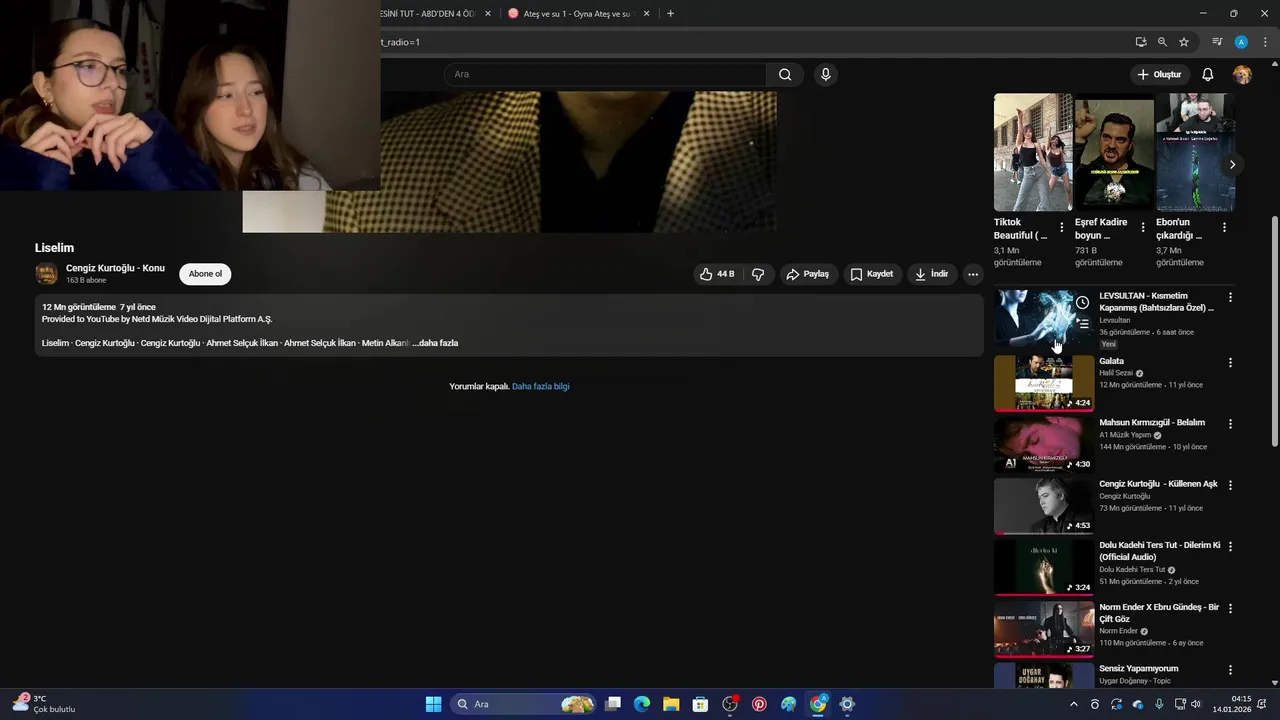Click the YouTube search magnifier button
Screen dimensions: 1280x720
pyautogui.click(x=785, y=74)
